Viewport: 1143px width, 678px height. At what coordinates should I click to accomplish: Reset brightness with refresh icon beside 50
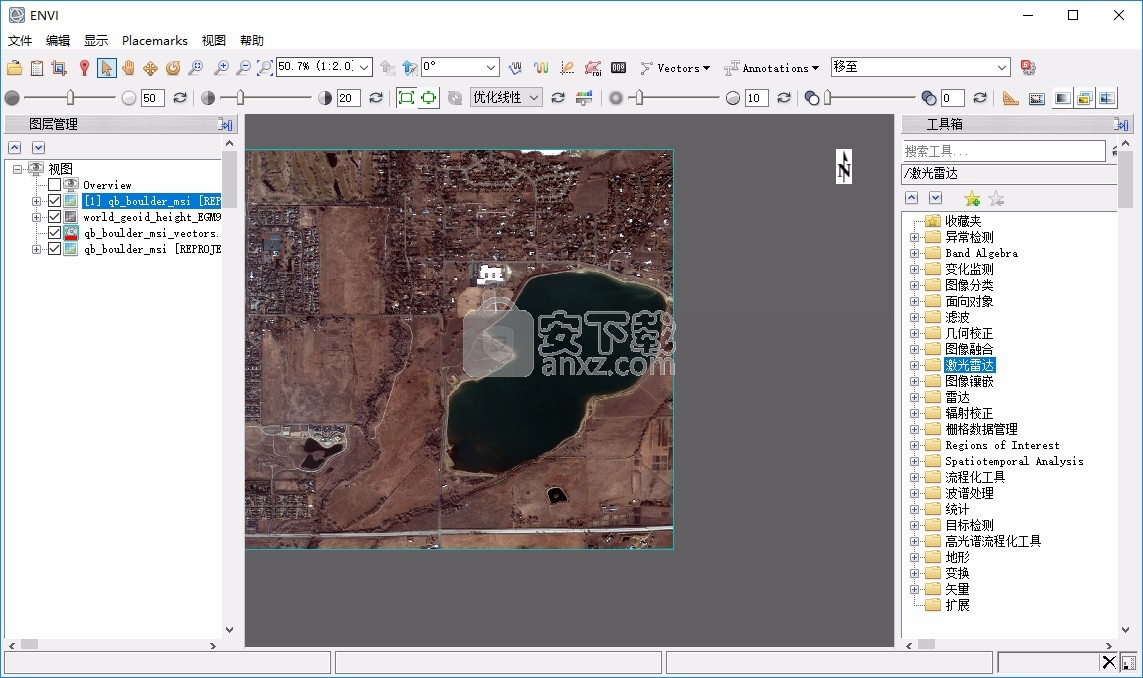pyautogui.click(x=179, y=98)
